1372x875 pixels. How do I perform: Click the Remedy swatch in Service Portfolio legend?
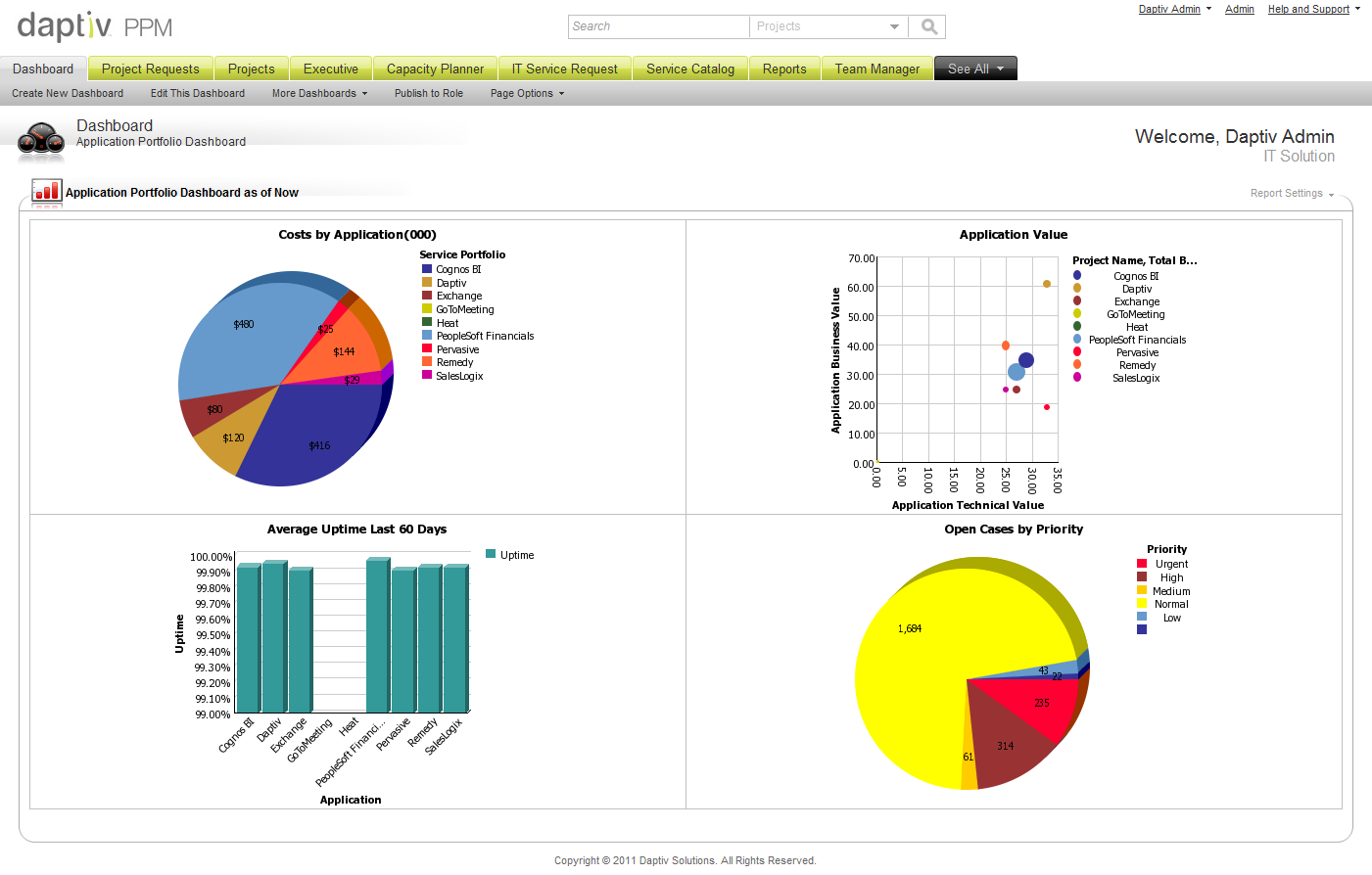pyautogui.click(x=427, y=361)
